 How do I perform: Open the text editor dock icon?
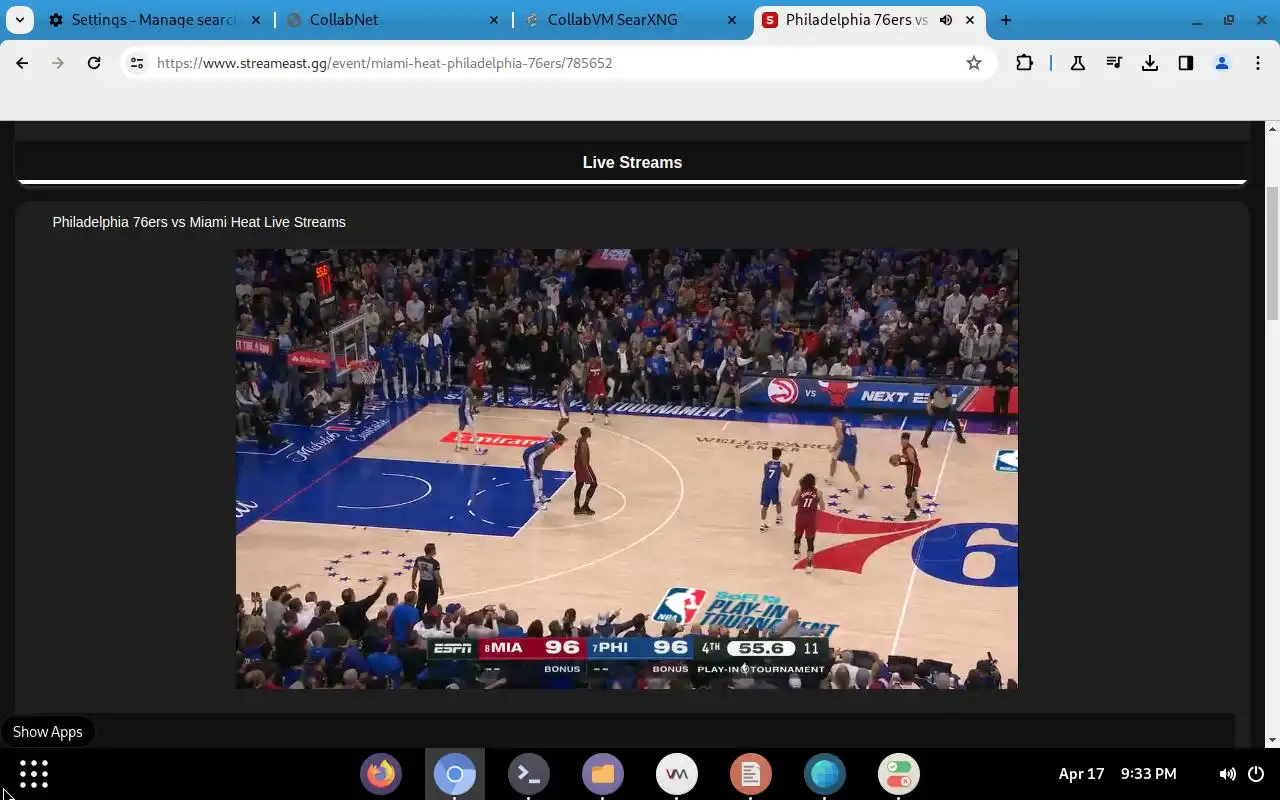[x=751, y=774]
